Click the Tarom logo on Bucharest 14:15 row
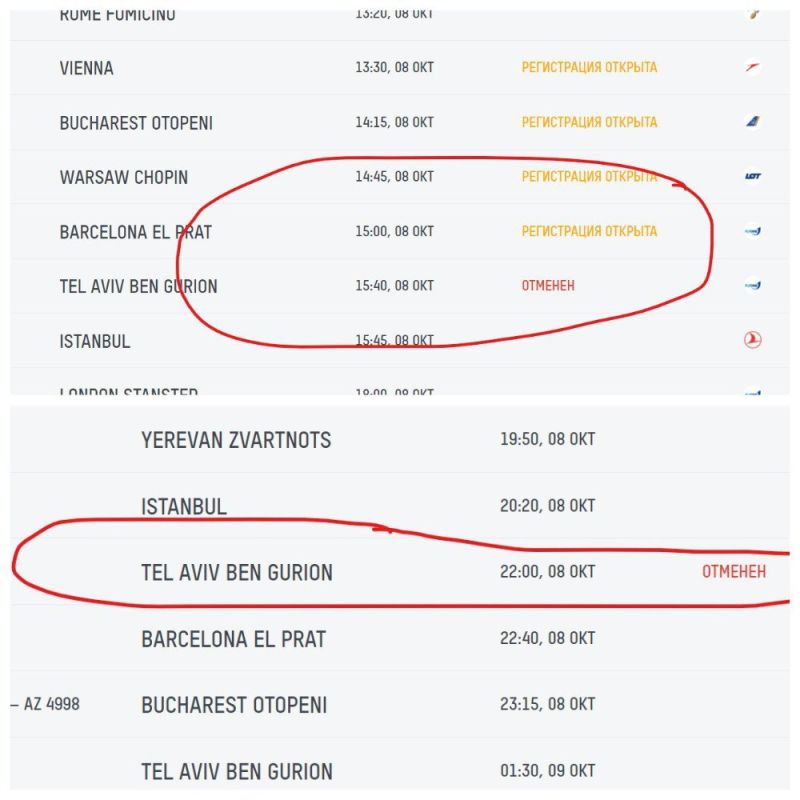800x800 pixels. click(753, 122)
